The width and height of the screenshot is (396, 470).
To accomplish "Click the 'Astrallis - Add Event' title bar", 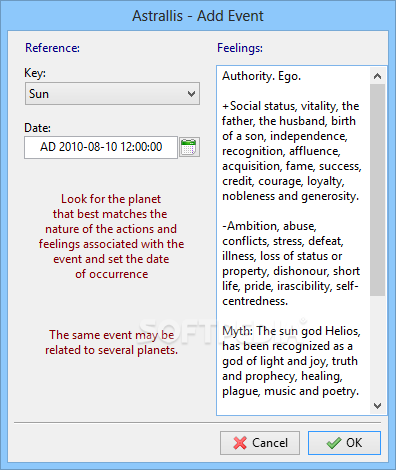I will (x=198, y=16).
